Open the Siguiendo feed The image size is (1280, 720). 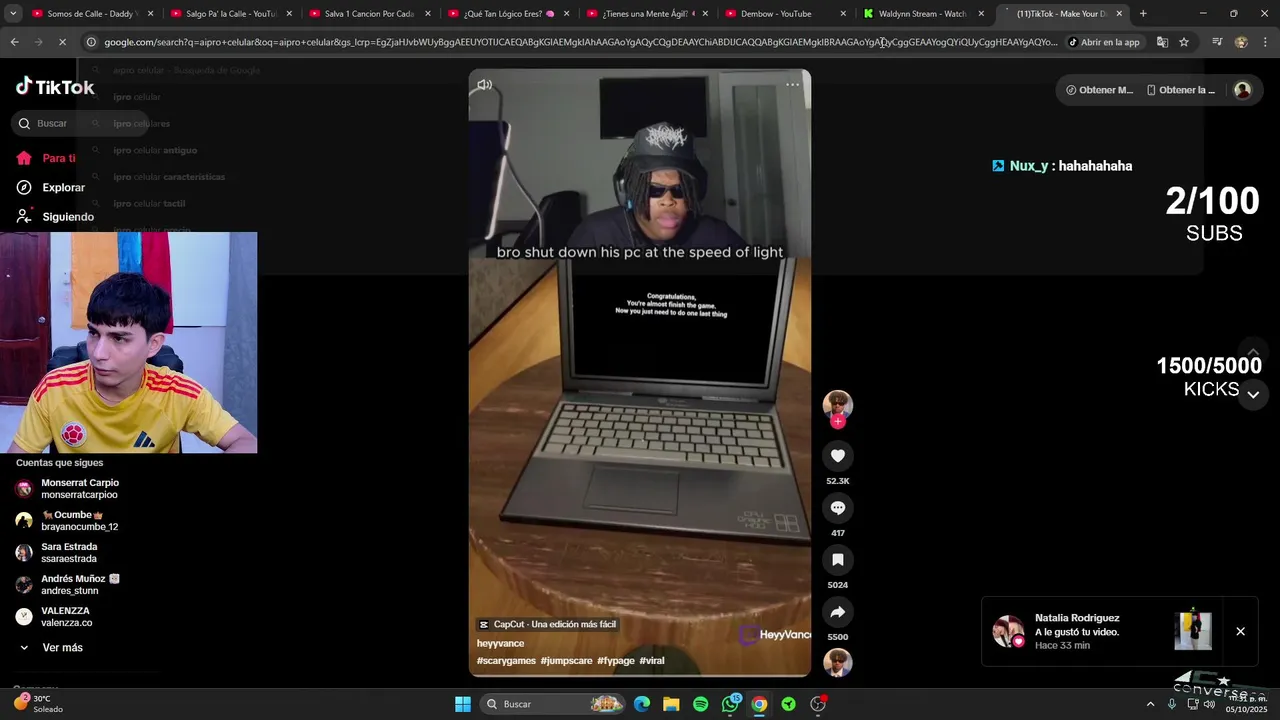[x=55, y=216]
